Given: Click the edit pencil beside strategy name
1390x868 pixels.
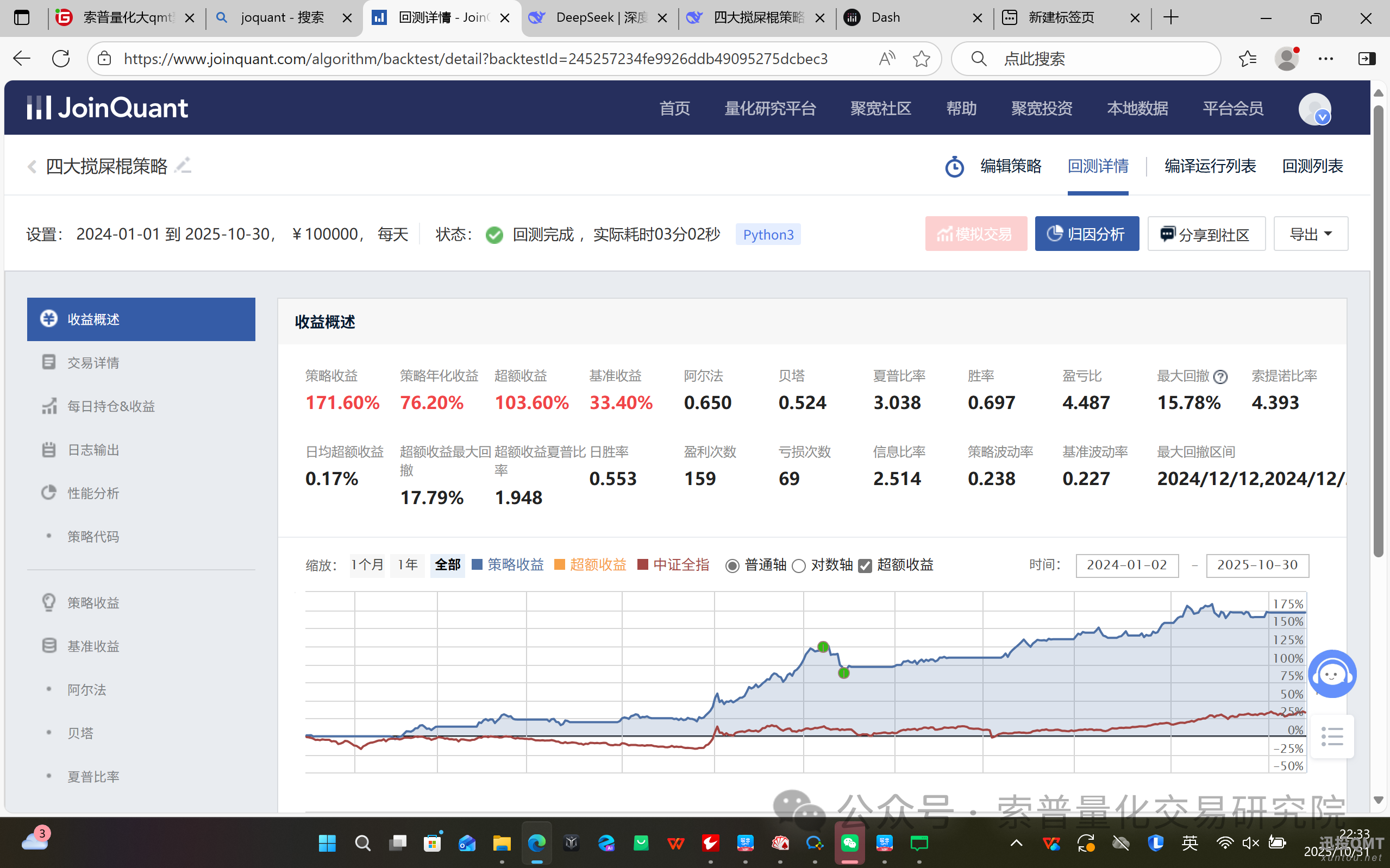Looking at the screenshot, I should point(183,165).
